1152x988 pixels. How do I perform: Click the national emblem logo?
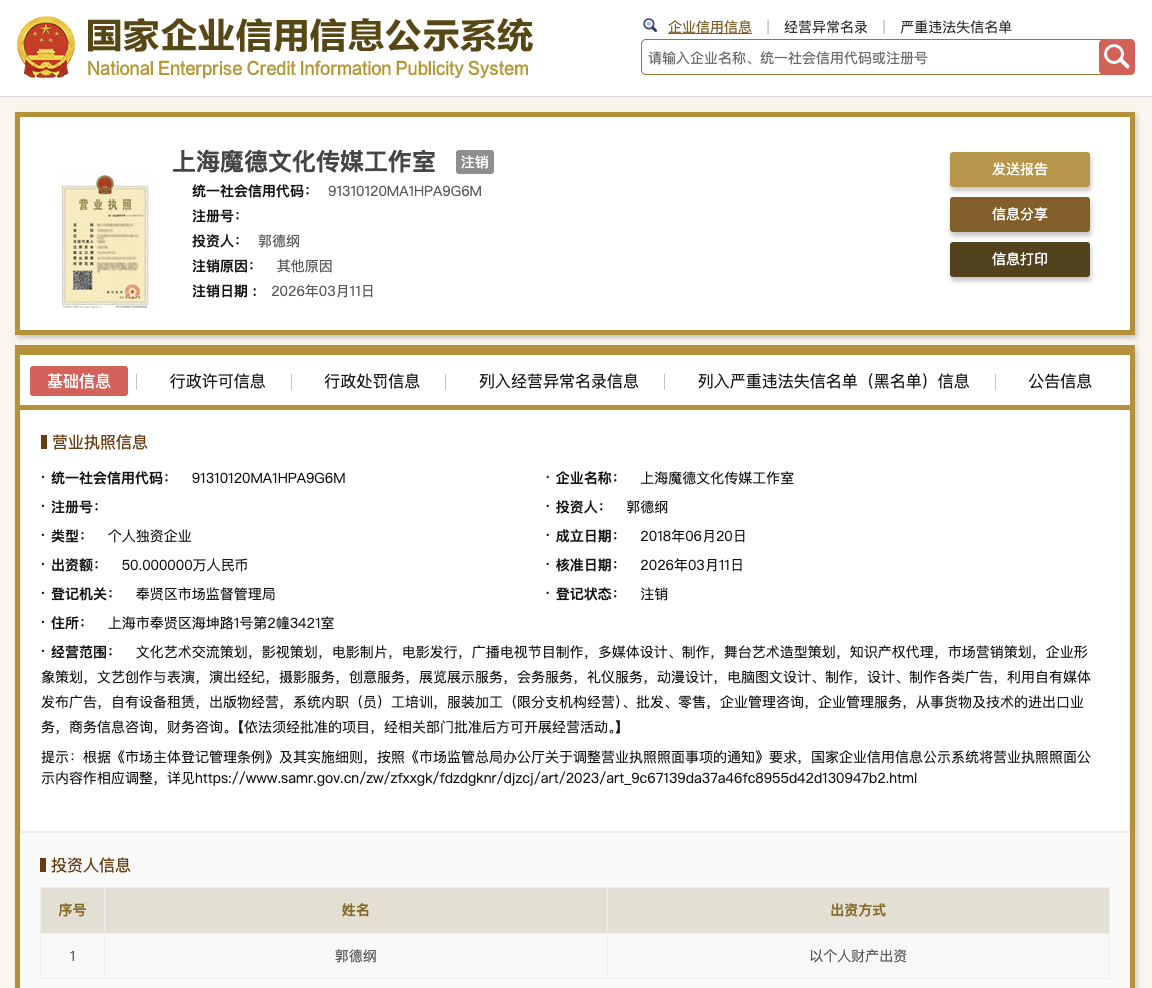pyautogui.click(x=46, y=48)
